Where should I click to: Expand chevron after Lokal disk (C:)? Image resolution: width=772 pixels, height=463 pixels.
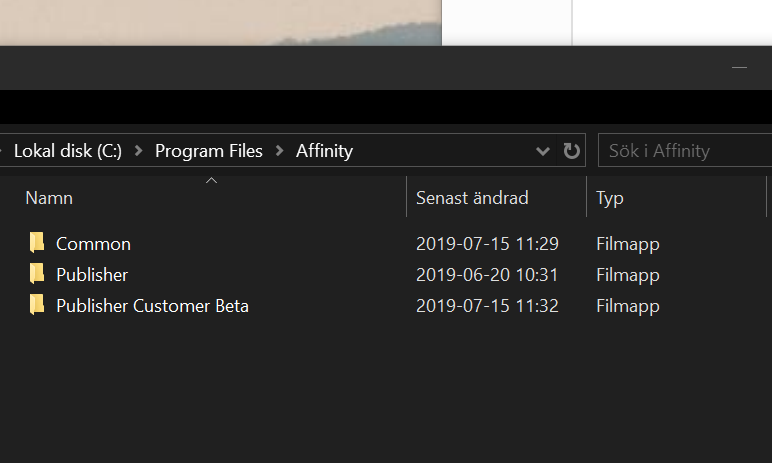coord(139,151)
